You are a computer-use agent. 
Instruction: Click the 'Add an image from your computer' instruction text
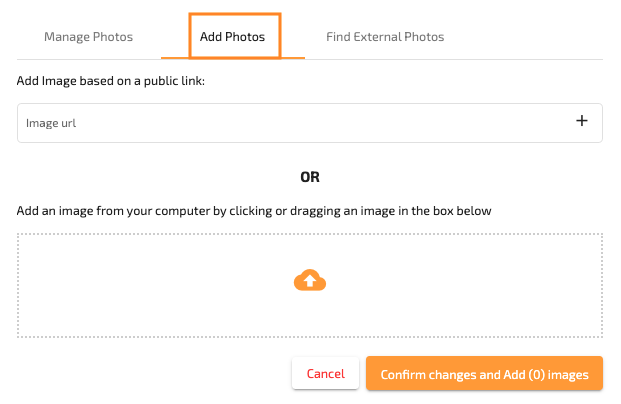coord(254,211)
